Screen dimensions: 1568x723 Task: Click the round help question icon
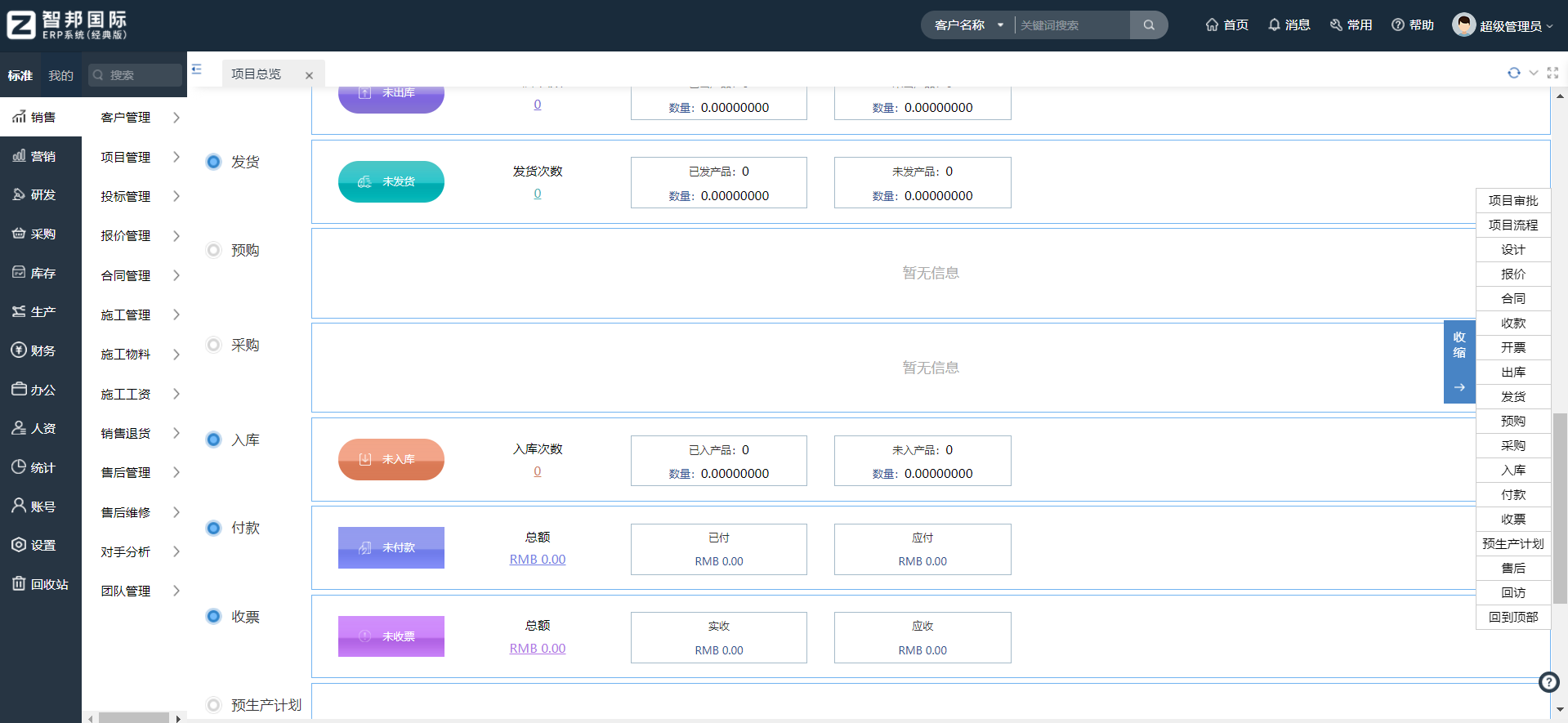(1549, 682)
